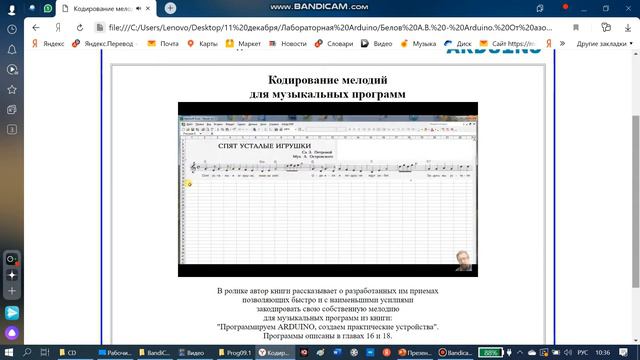The image size is (640, 360).
Task: Open notifications bell icon in sidebar
Action: pyautogui.click(x=12, y=49)
